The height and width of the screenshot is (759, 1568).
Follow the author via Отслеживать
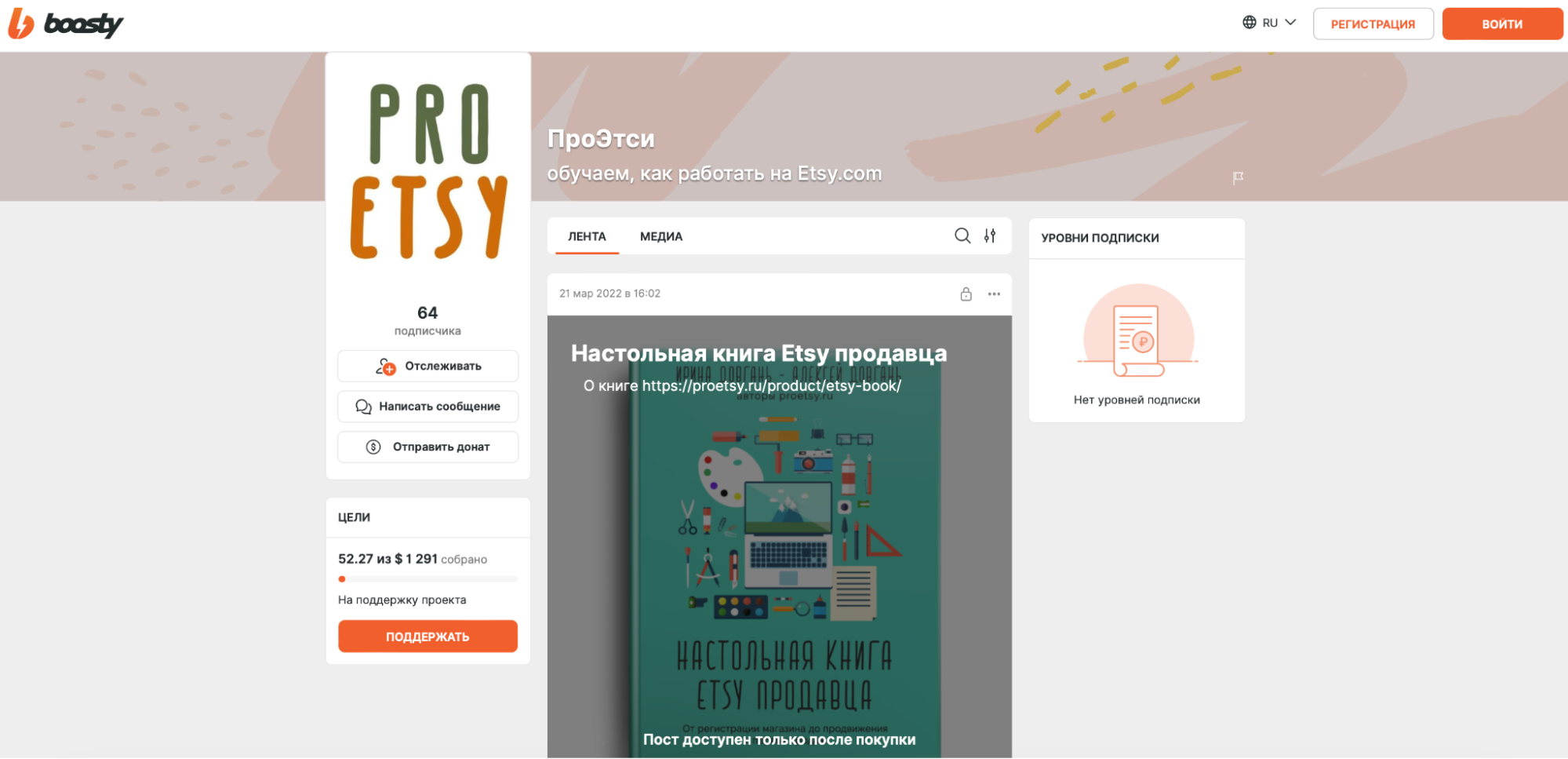point(427,367)
